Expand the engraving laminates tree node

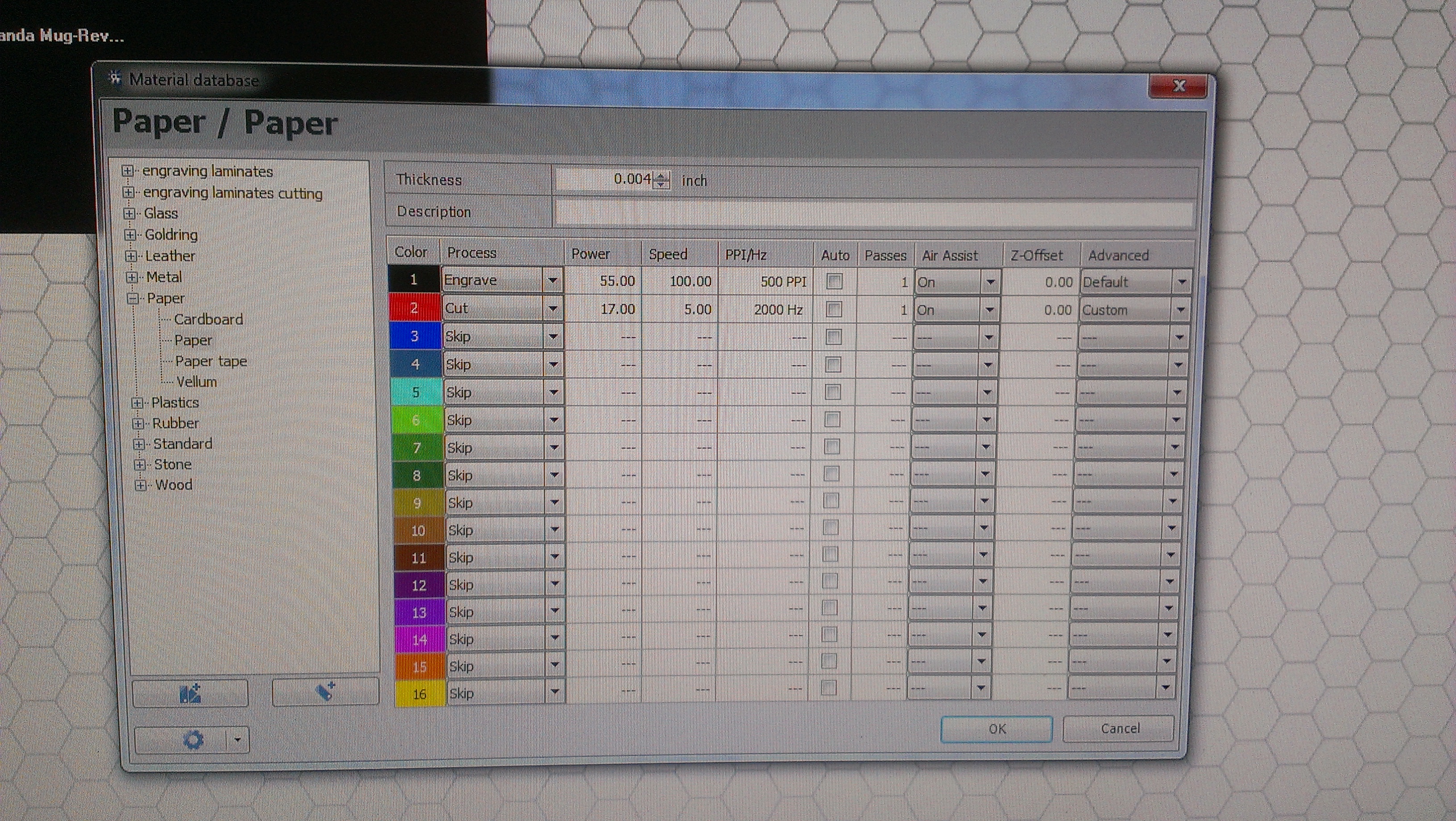(128, 171)
